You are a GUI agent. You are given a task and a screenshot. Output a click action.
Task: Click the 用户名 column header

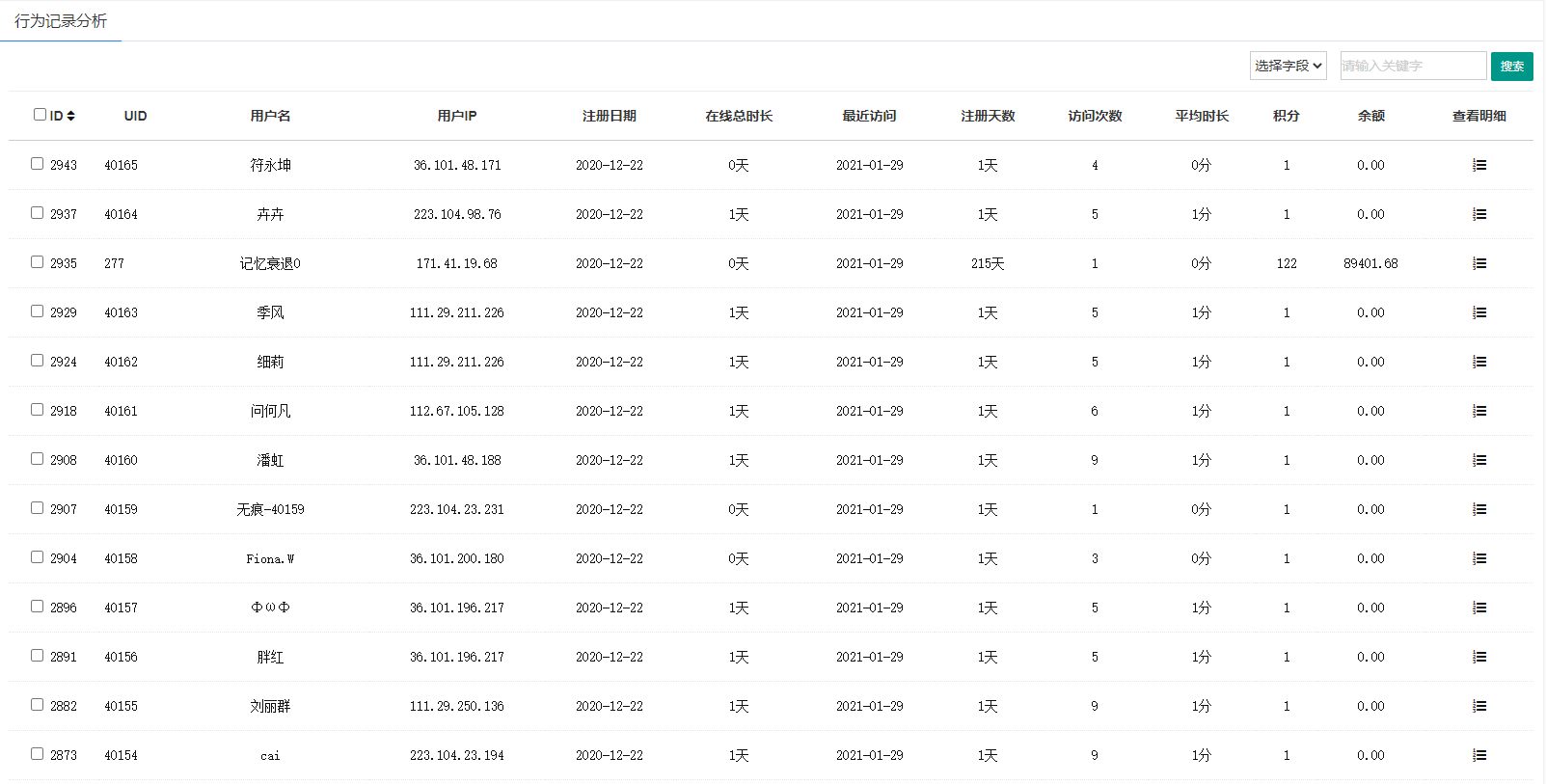[x=270, y=116]
